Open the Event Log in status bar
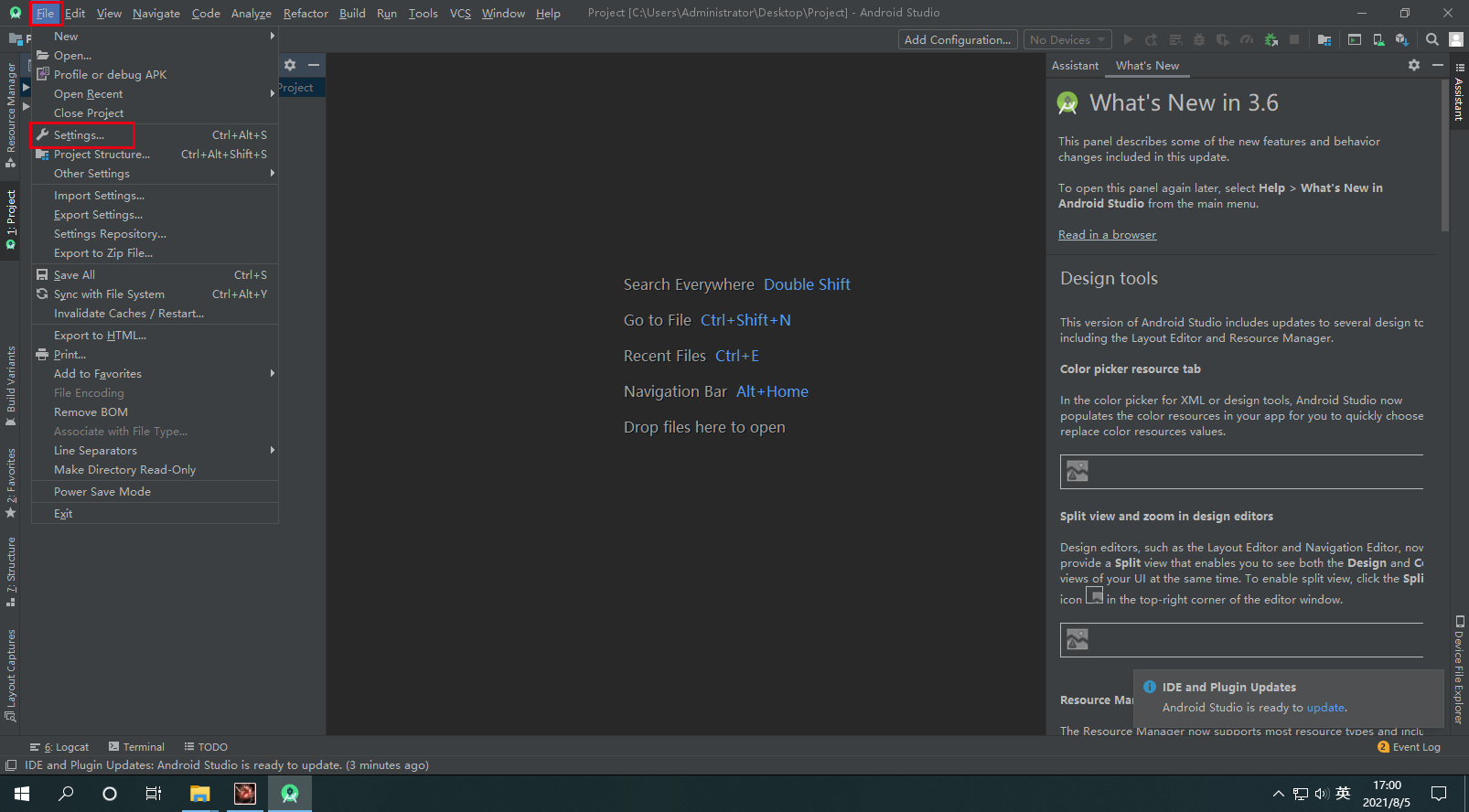1469x812 pixels. pyautogui.click(x=1409, y=747)
